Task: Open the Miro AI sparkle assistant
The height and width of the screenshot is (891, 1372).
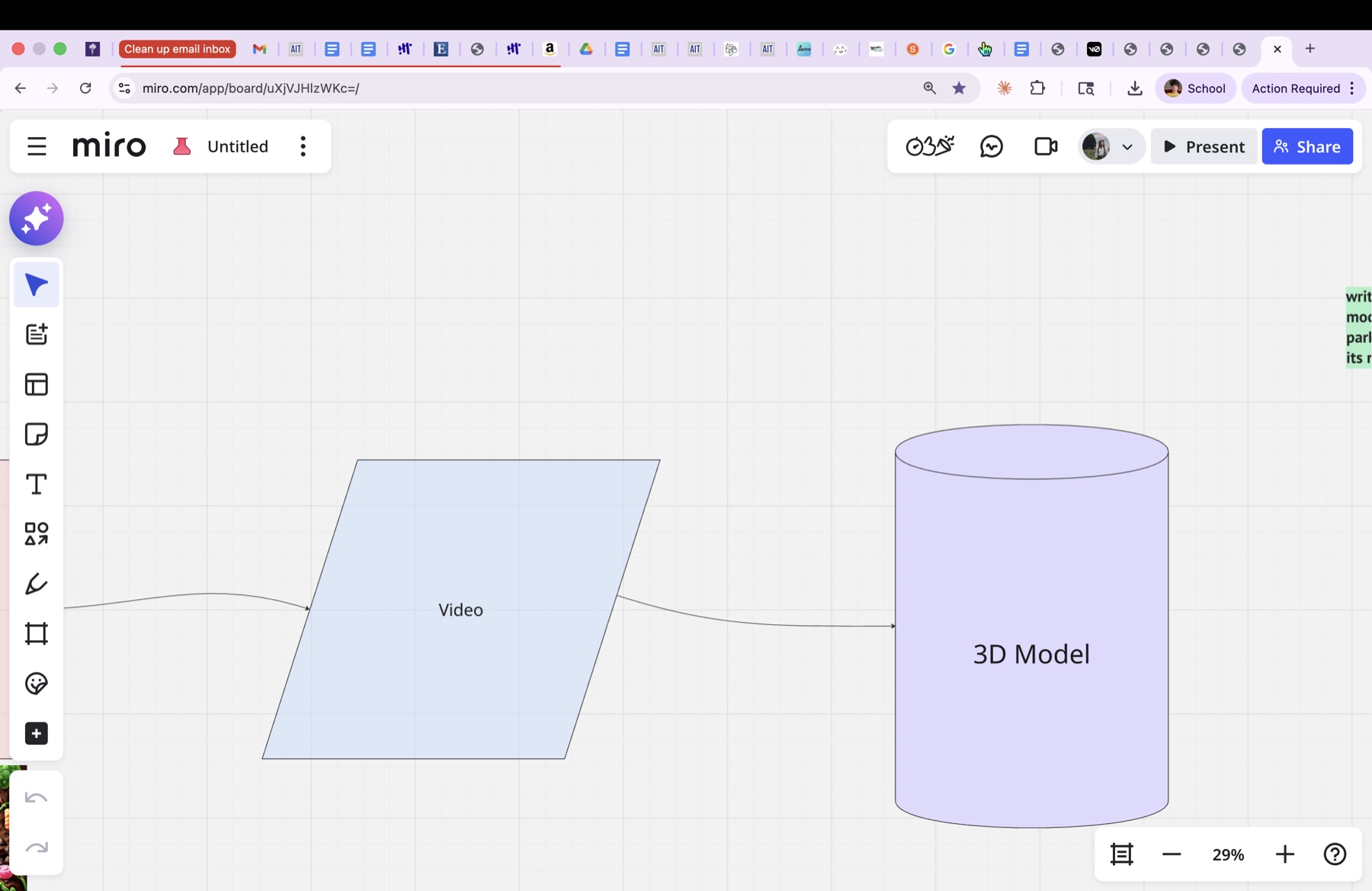Action: click(x=36, y=219)
